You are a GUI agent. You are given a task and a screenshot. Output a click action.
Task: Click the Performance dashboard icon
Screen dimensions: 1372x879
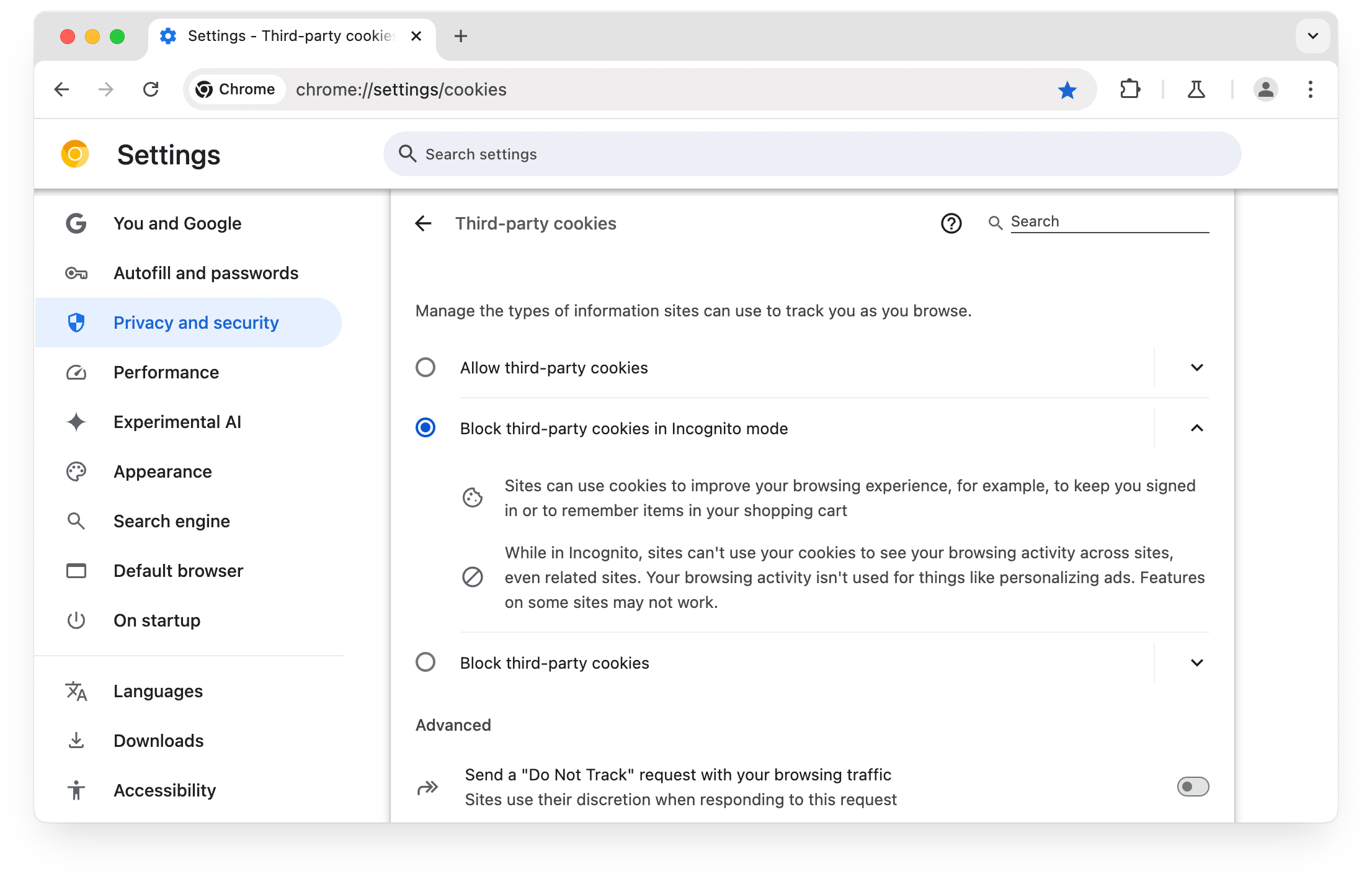76,372
